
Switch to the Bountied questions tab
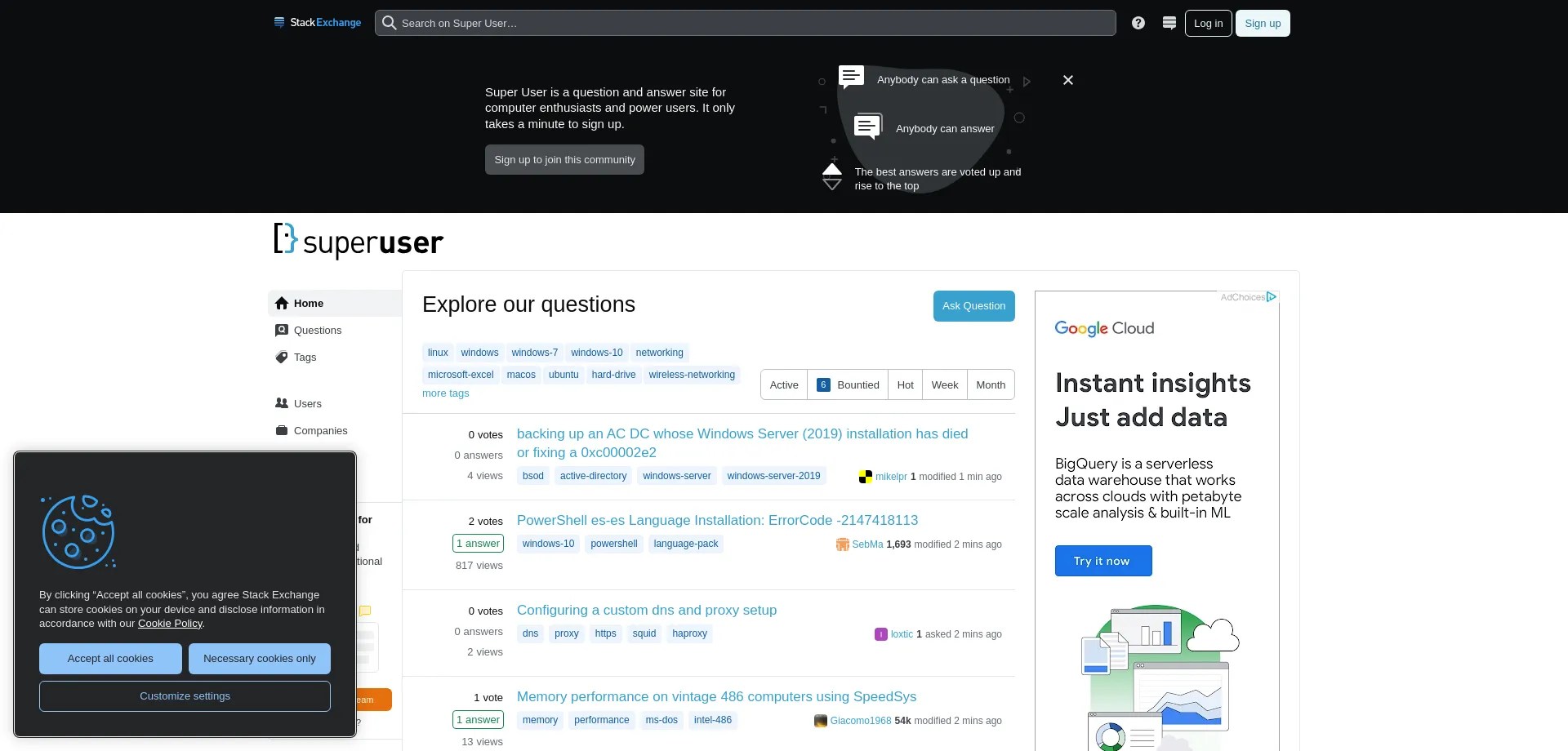coord(848,384)
